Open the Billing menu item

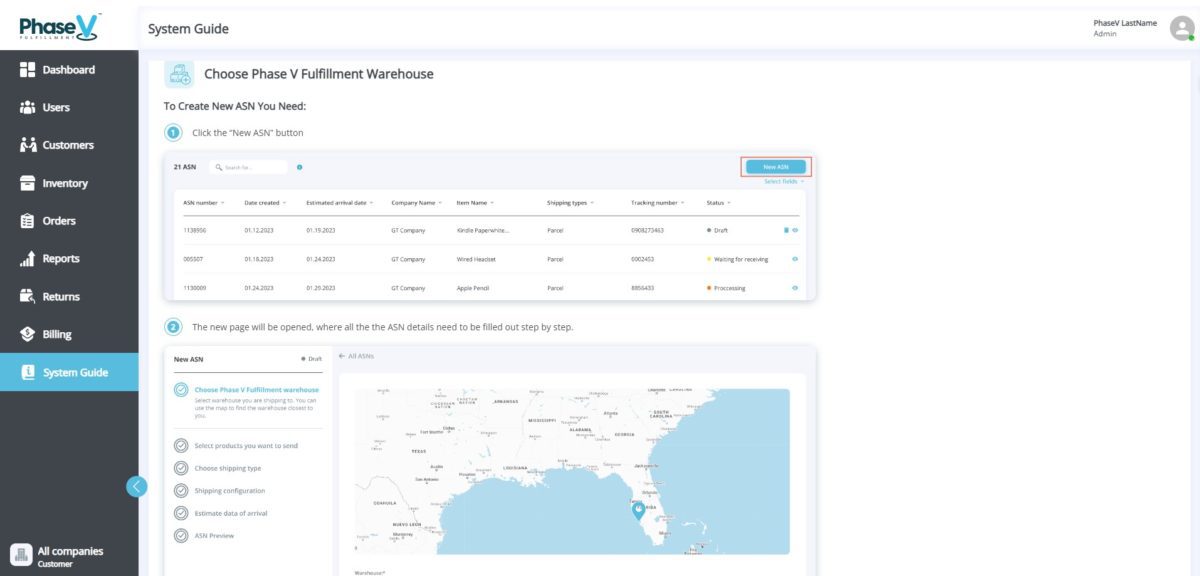click(68, 335)
